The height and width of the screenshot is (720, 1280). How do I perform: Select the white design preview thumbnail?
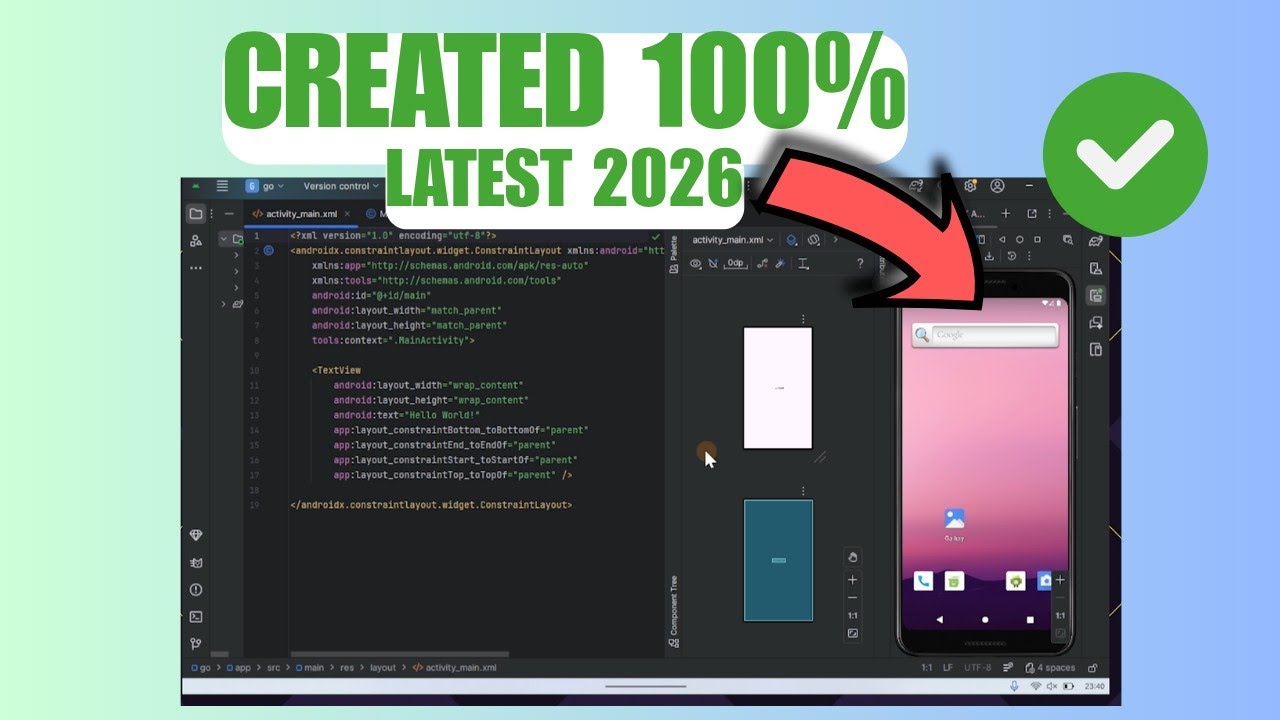coord(778,388)
